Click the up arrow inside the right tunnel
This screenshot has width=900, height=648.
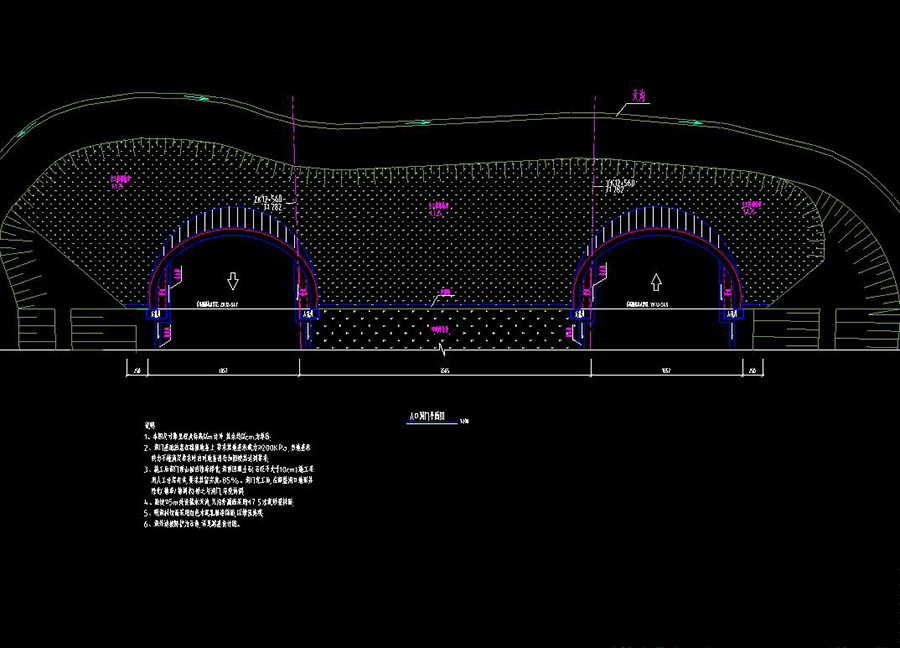(x=657, y=279)
